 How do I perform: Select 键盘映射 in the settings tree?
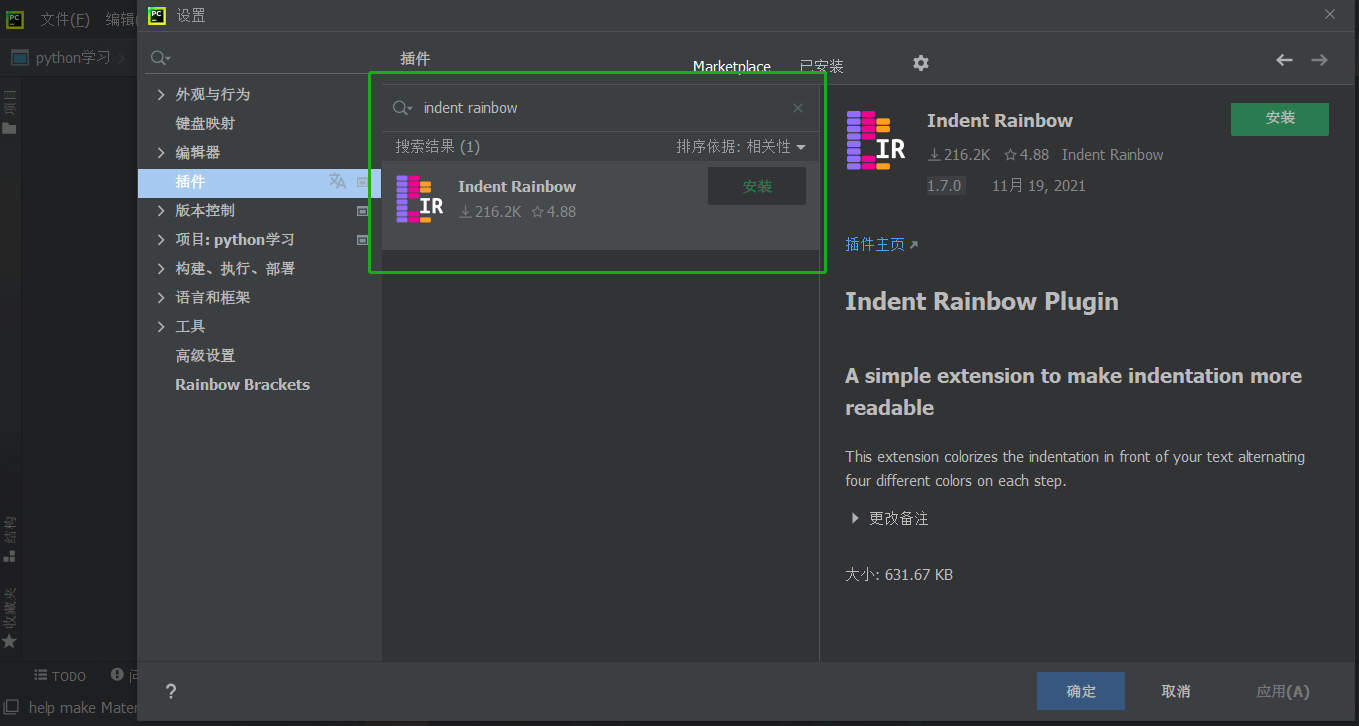coord(205,123)
